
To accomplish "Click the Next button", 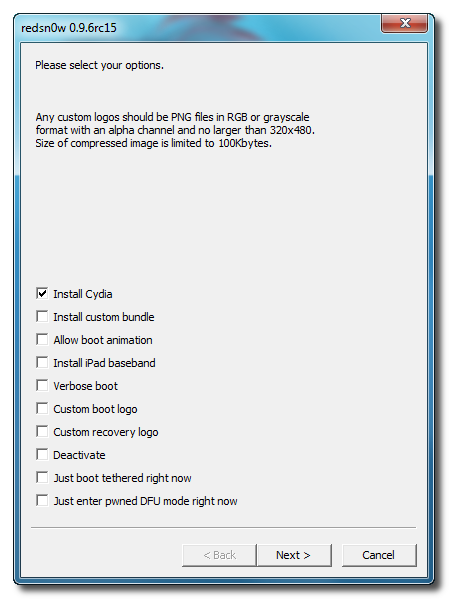I will pos(293,555).
